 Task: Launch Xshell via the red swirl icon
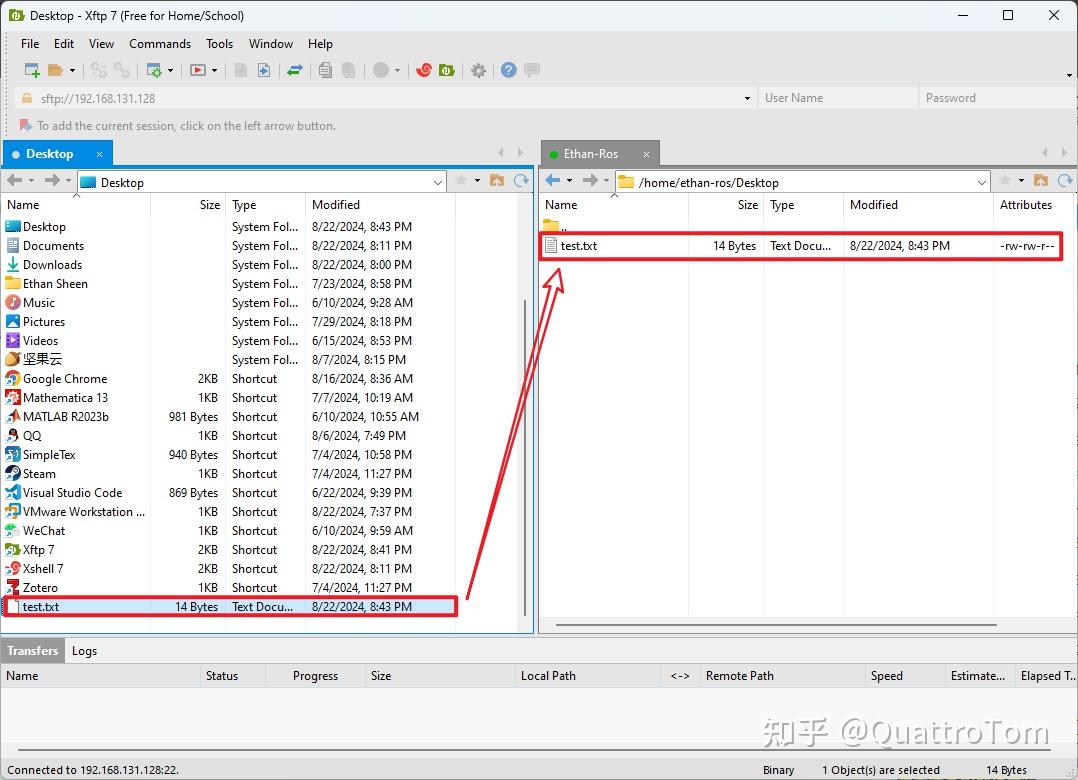click(424, 70)
